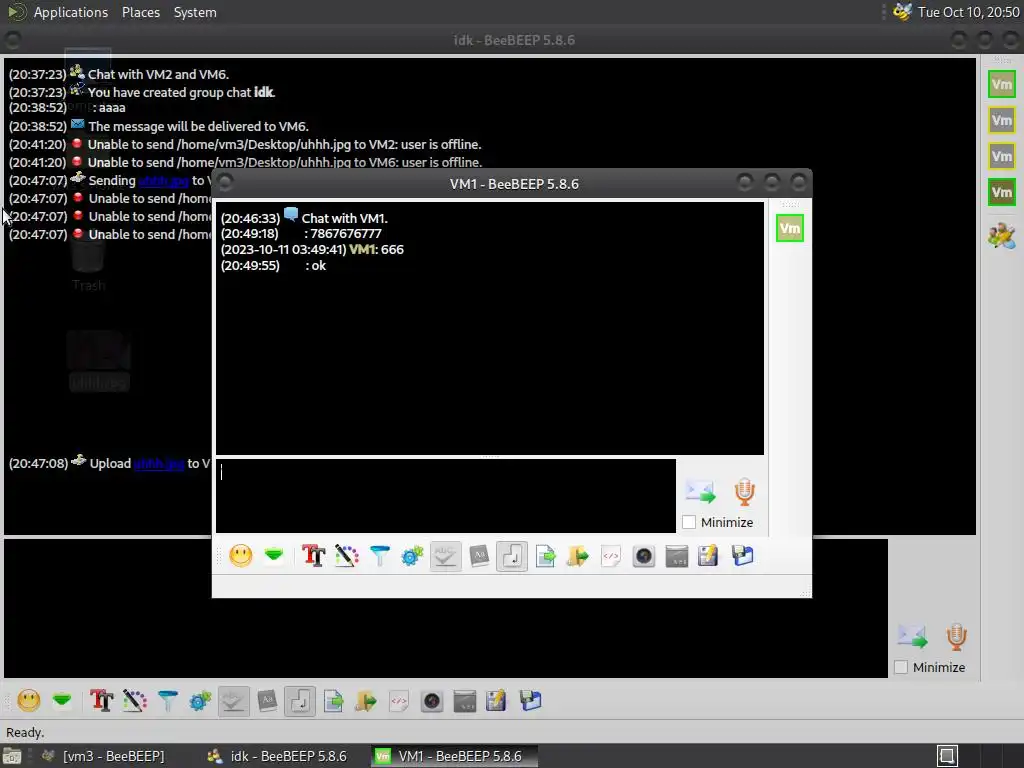1024x768 pixels.
Task: Send a file from idk window toolbar
Action: pos(333,701)
